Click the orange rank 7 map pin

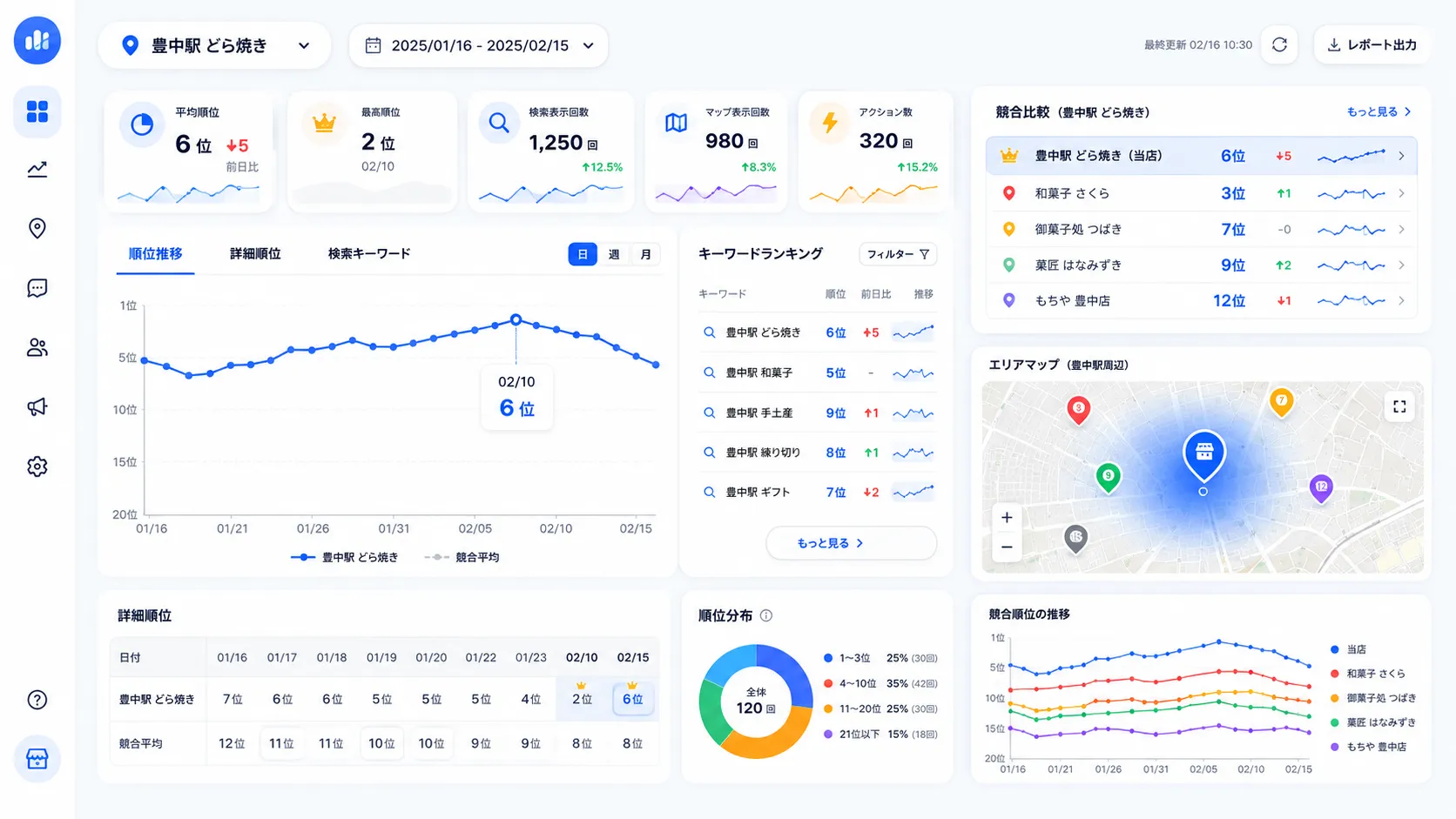tap(1281, 403)
